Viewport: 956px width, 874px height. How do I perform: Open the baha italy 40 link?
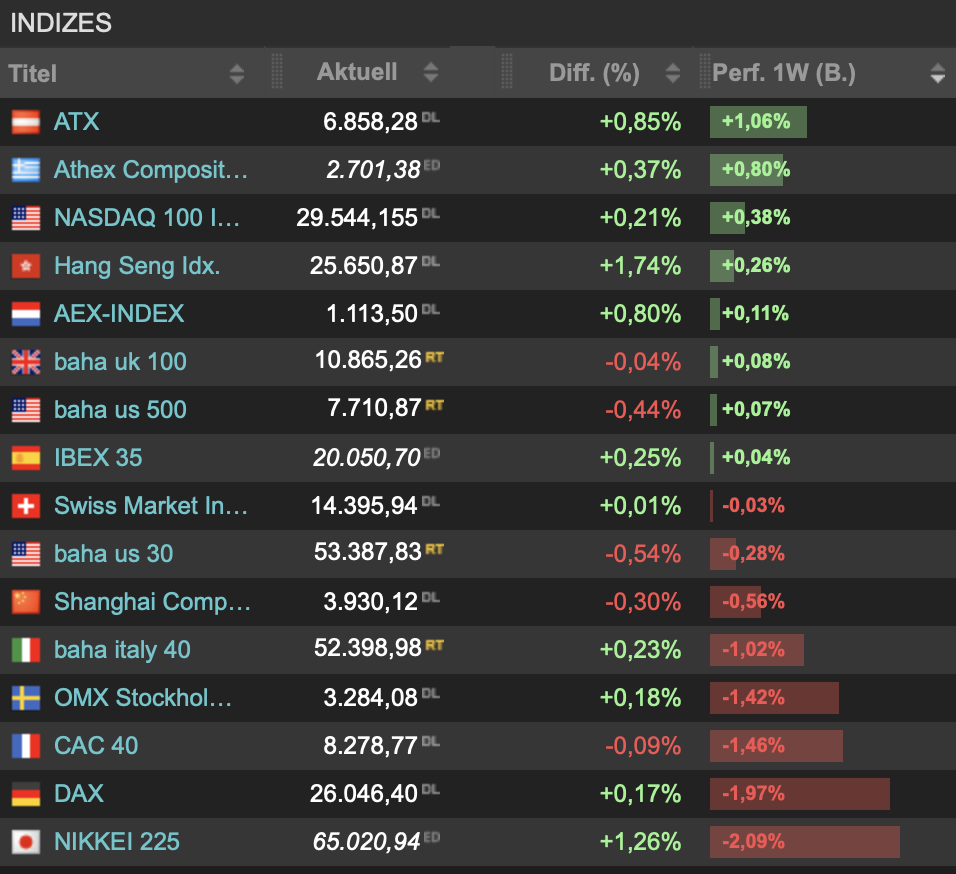[122, 650]
